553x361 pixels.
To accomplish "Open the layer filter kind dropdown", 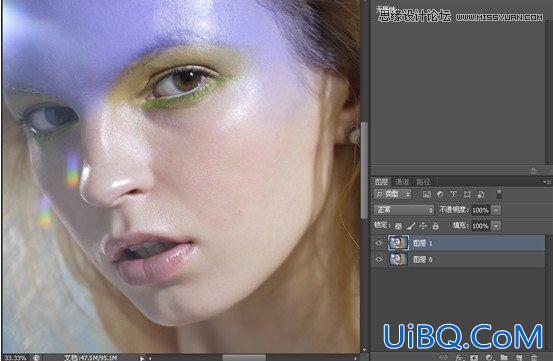I will (392, 194).
